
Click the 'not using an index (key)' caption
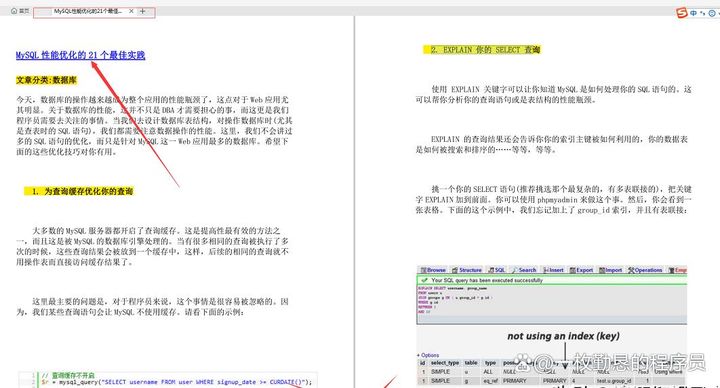563,336
